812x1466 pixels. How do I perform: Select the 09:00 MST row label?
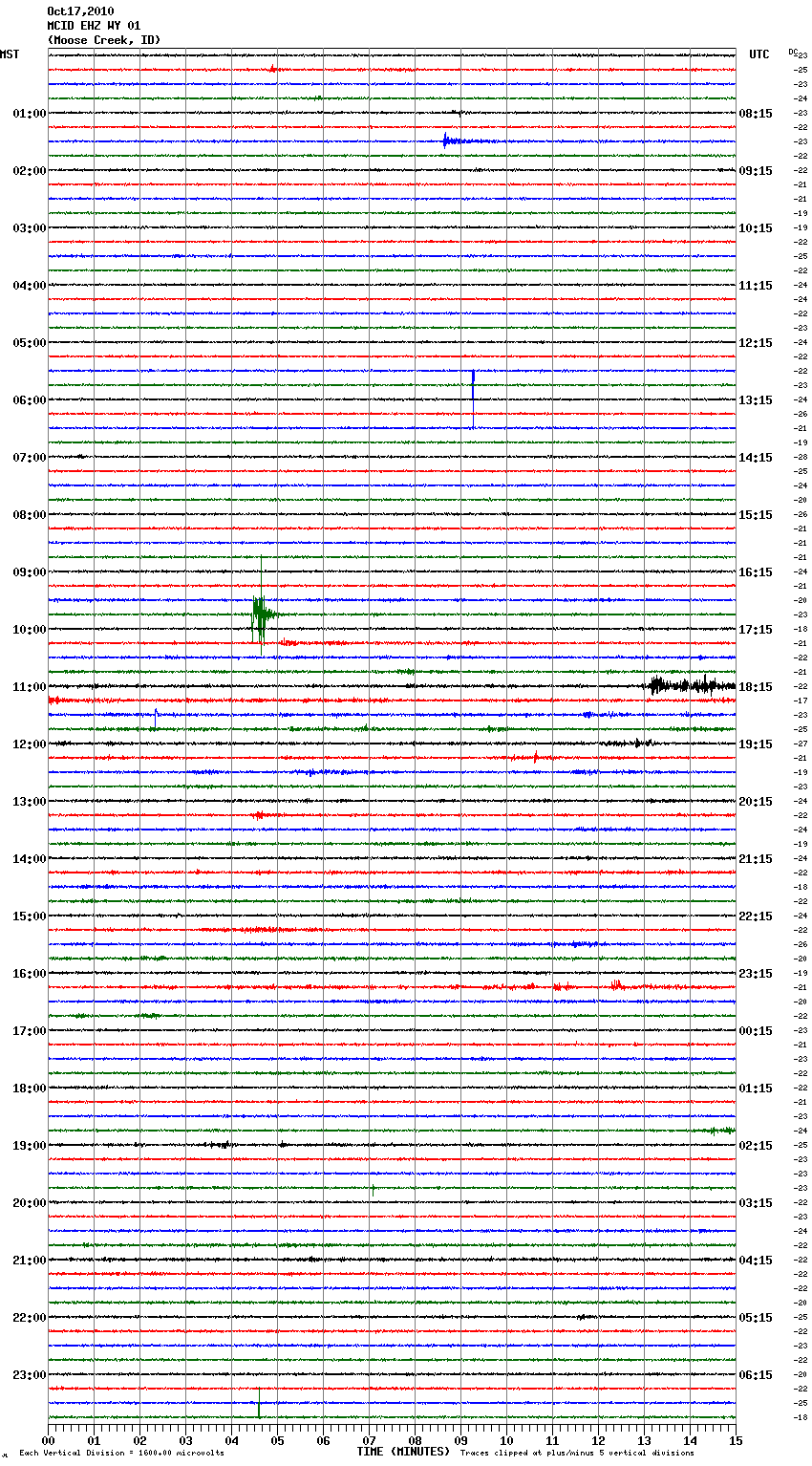pos(29,571)
